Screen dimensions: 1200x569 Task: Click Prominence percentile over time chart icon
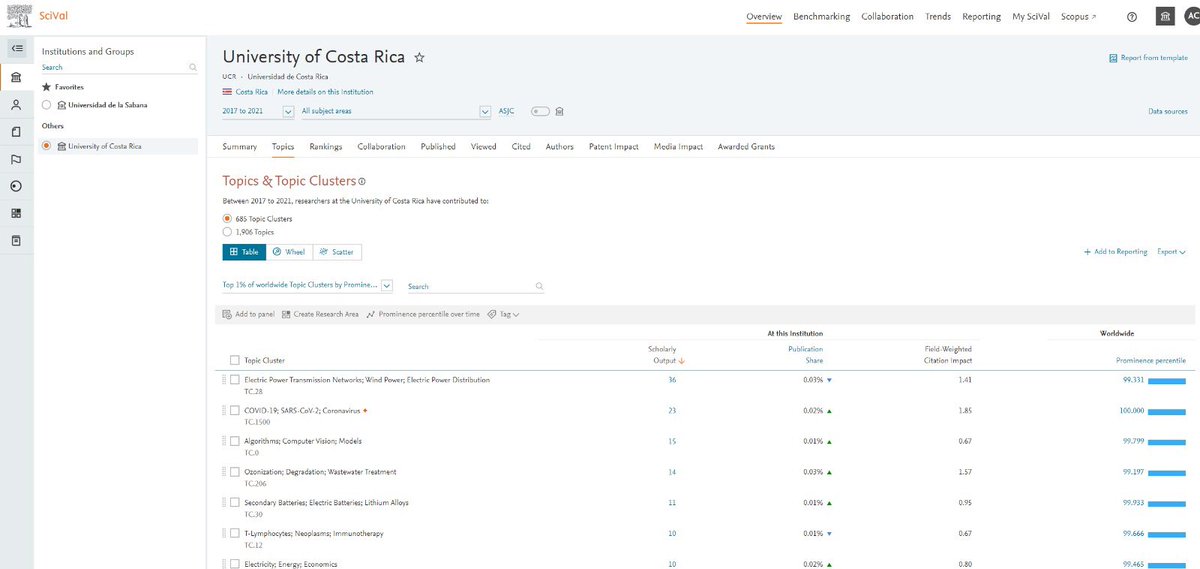click(x=370, y=314)
